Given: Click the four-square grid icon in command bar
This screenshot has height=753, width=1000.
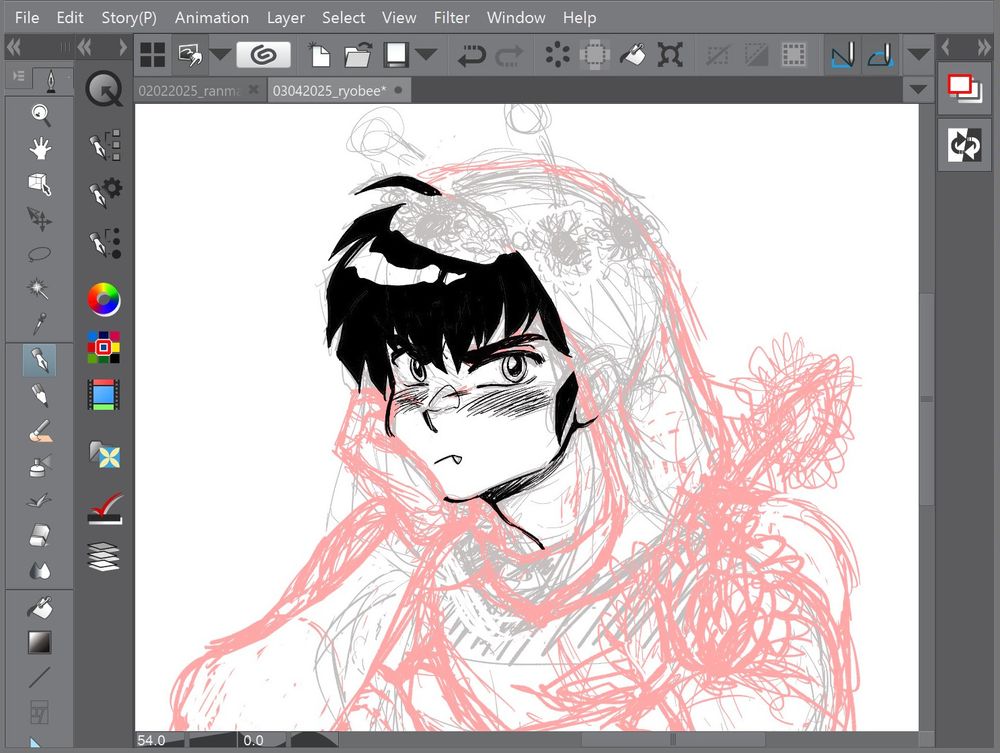Looking at the screenshot, I should (153, 55).
